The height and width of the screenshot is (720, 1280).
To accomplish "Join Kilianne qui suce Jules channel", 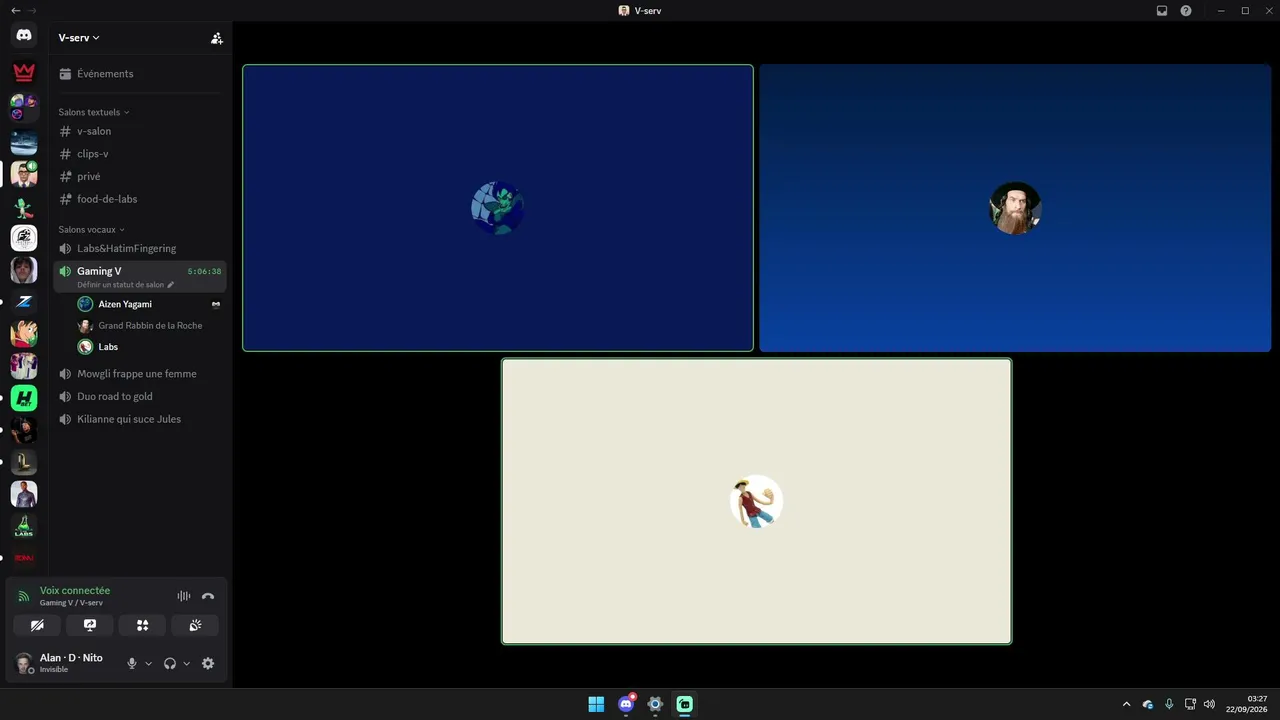I will pyautogui.click(x=140, y=419).
